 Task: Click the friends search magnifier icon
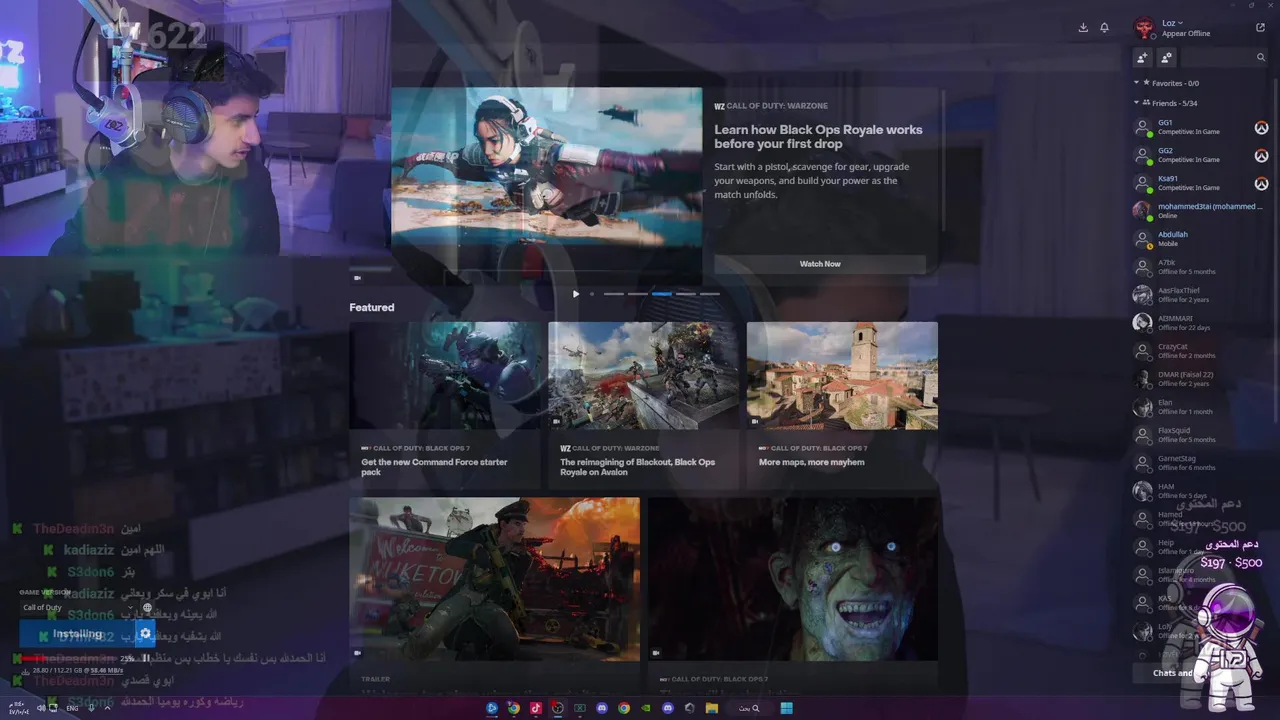coord(1261,58)
